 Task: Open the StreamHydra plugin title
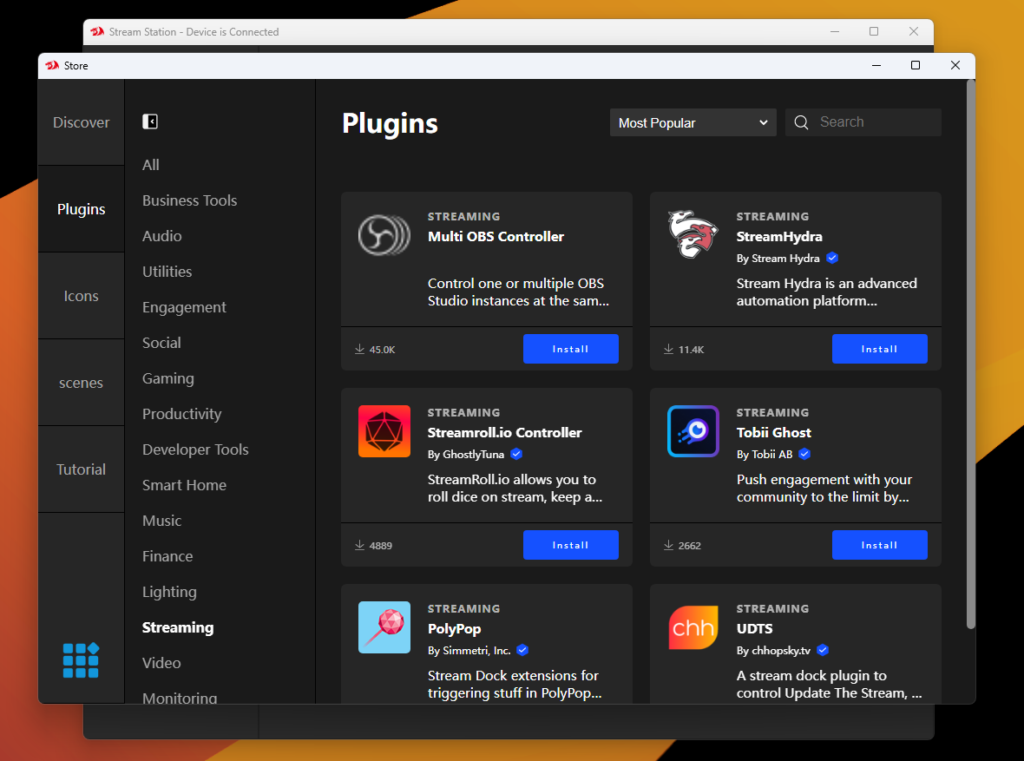[779, 236]
